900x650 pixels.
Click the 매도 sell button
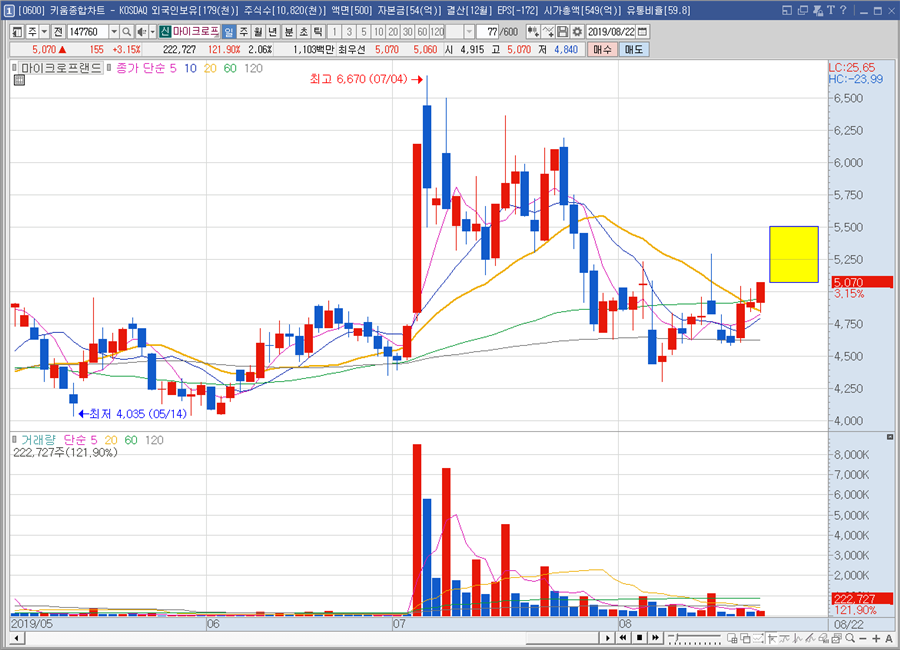click(634, 50)
